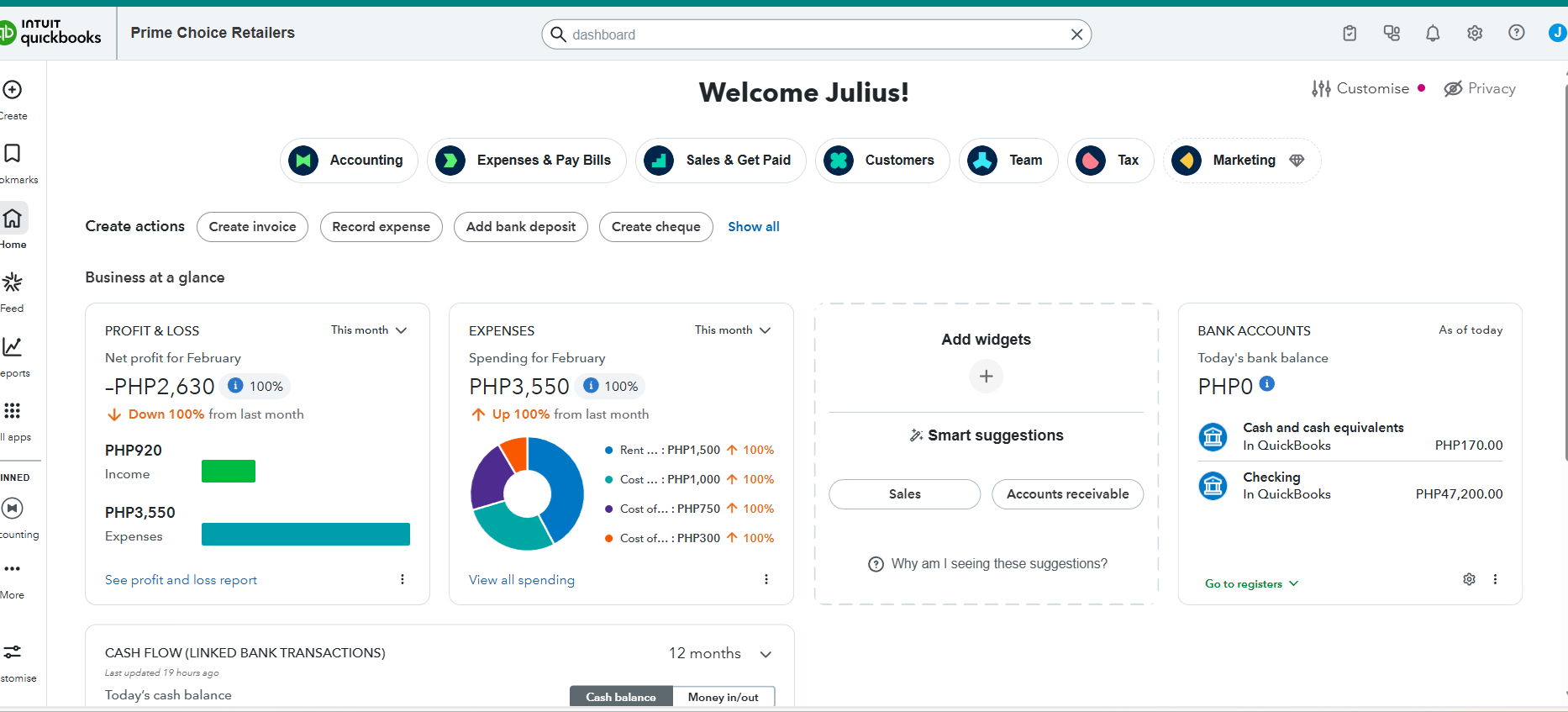
Task: Open the sidebar Customise sliders icon
Action: point(13,651)
